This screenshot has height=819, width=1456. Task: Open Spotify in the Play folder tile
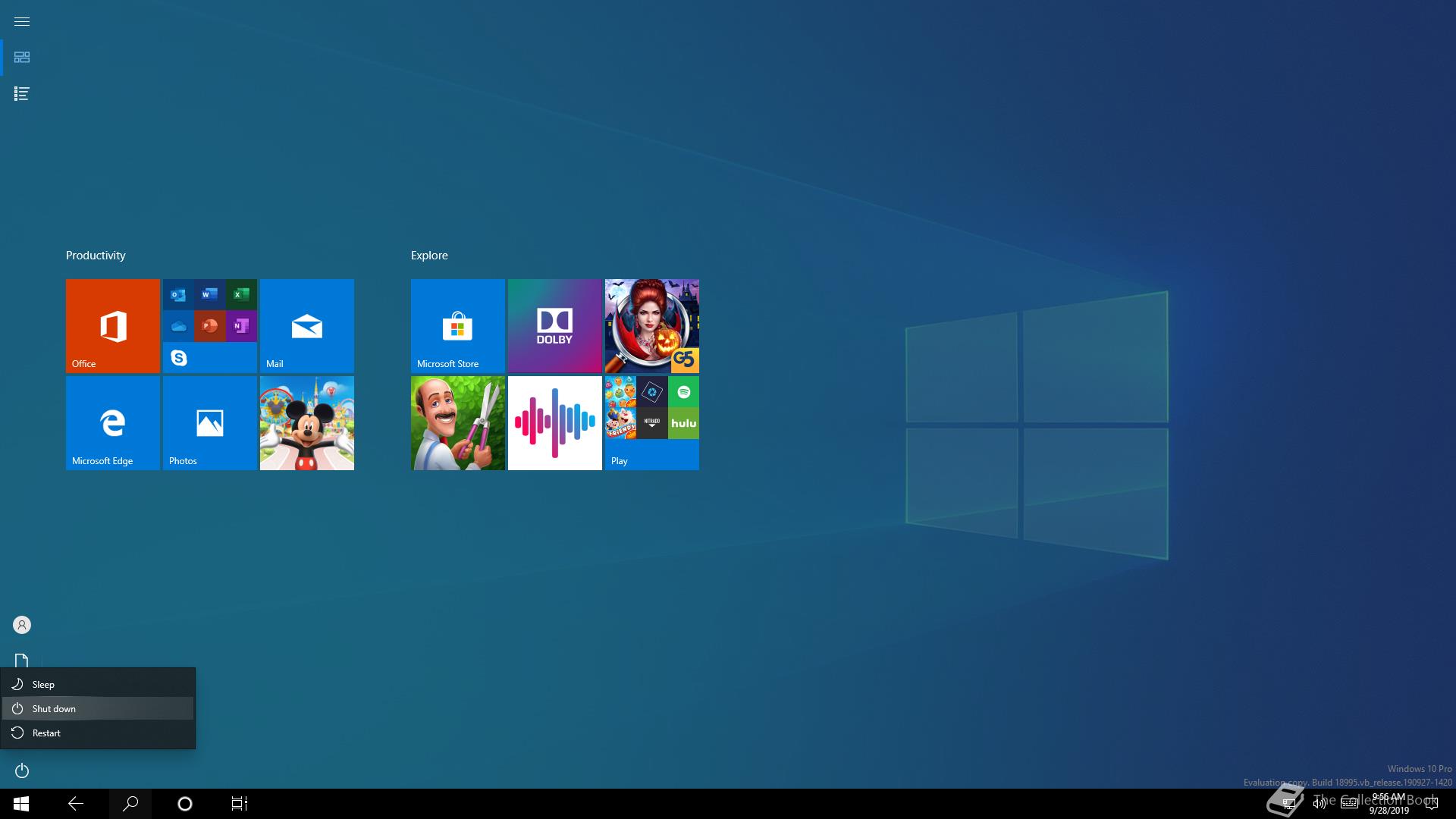point(683,392)
